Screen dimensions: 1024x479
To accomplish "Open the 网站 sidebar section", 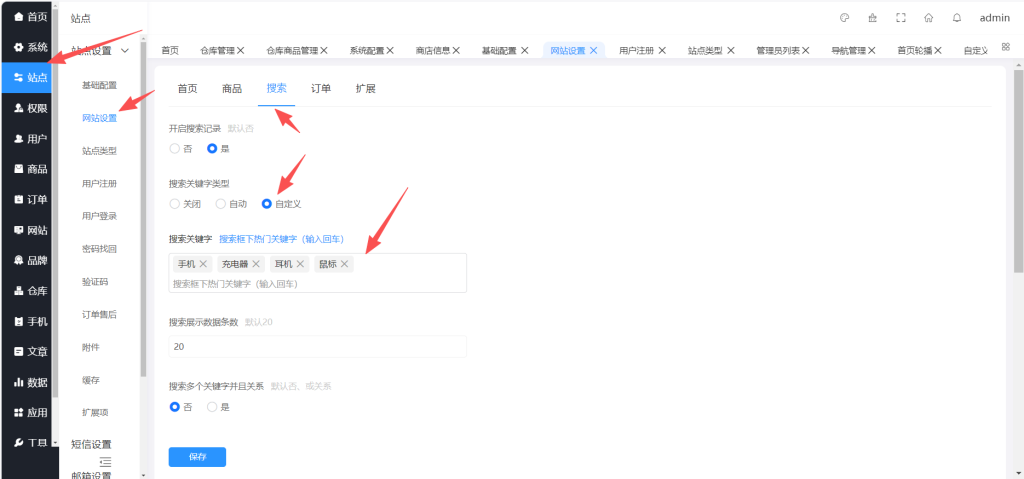I will tap(30, 230).
